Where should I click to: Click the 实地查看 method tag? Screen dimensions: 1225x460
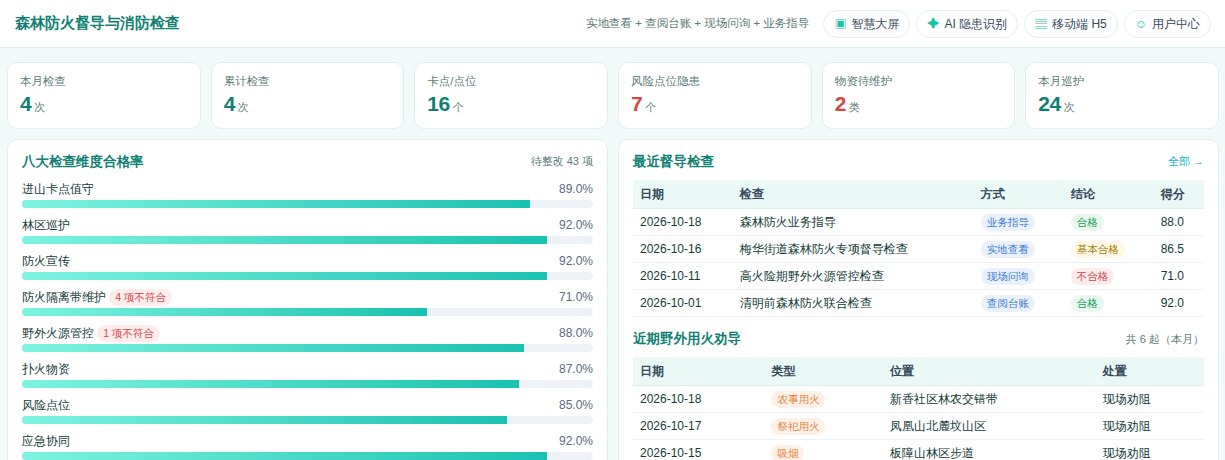click(1008, 249)
